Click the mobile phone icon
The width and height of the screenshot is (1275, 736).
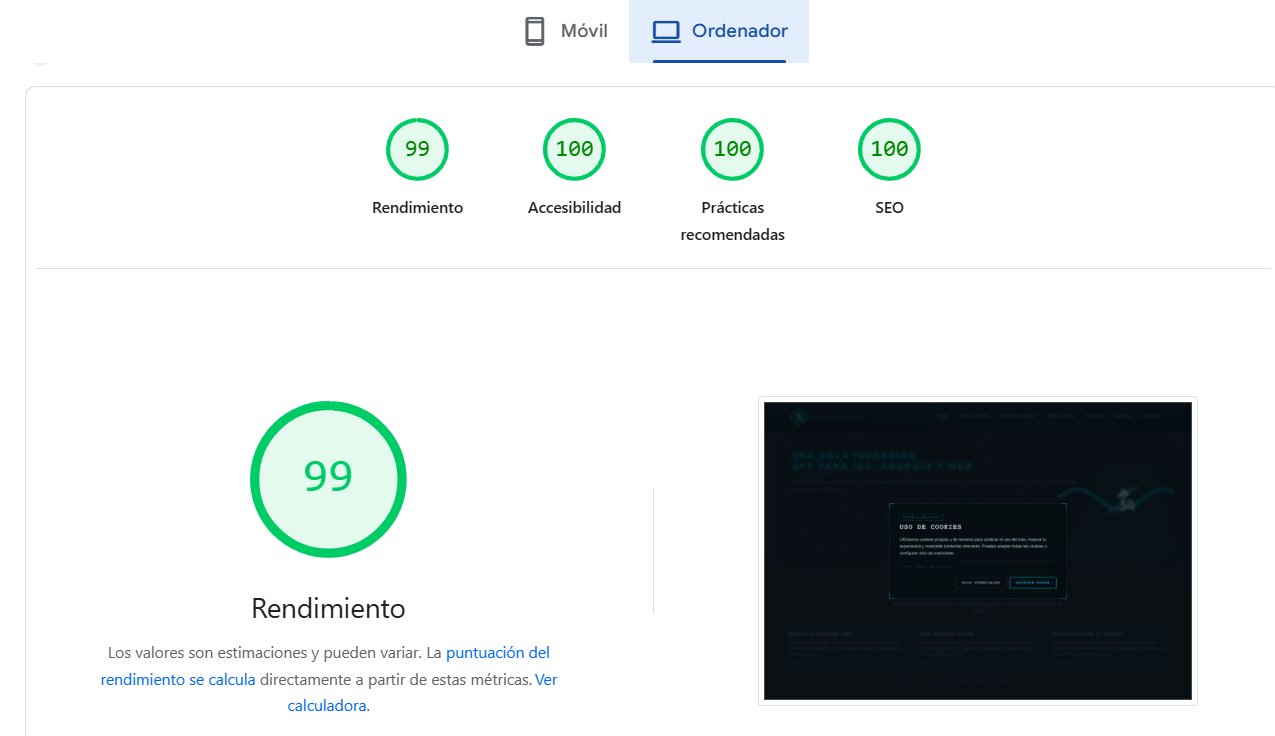point(535,31)
